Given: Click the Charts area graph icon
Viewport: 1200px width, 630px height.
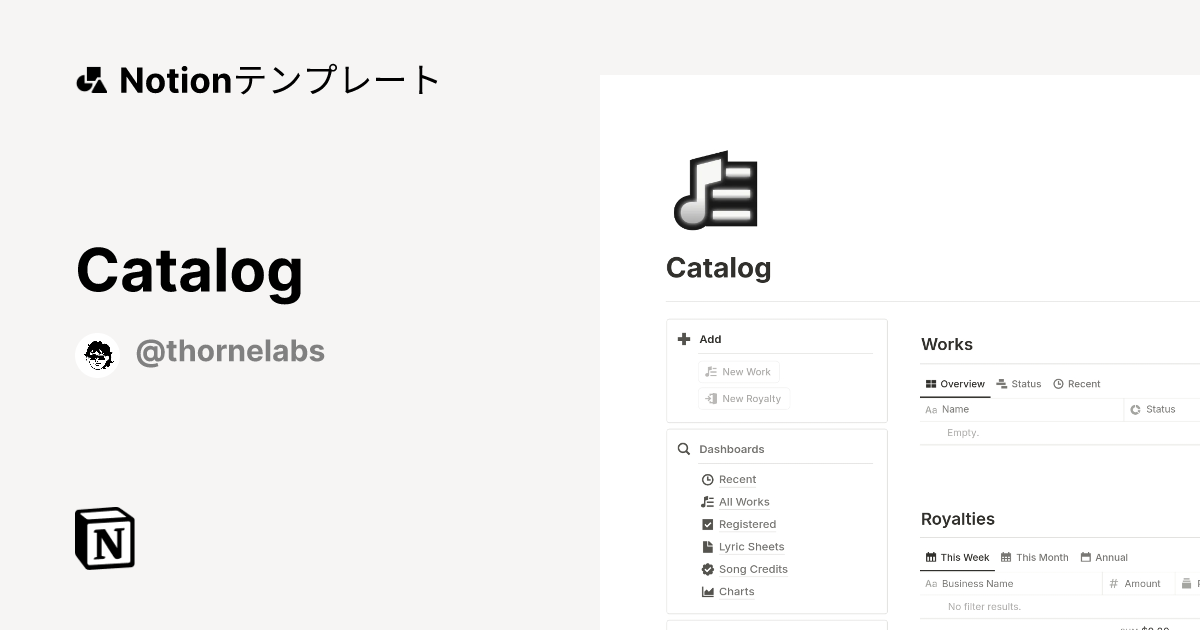Looking at the screenshot, I should [x=708, y=592].
